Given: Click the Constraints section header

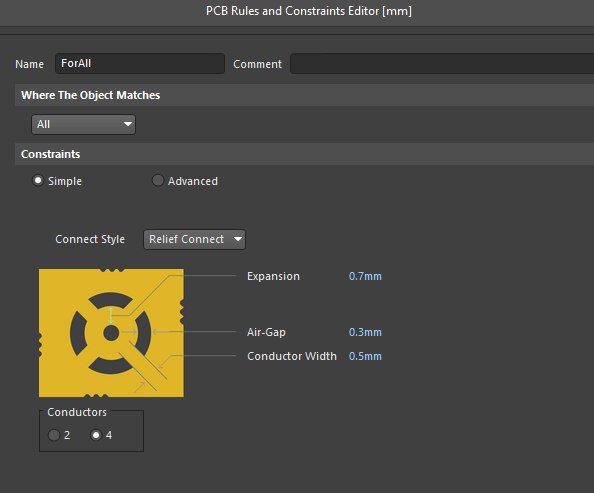Looking at the screenshot, I should pos(51,154).
